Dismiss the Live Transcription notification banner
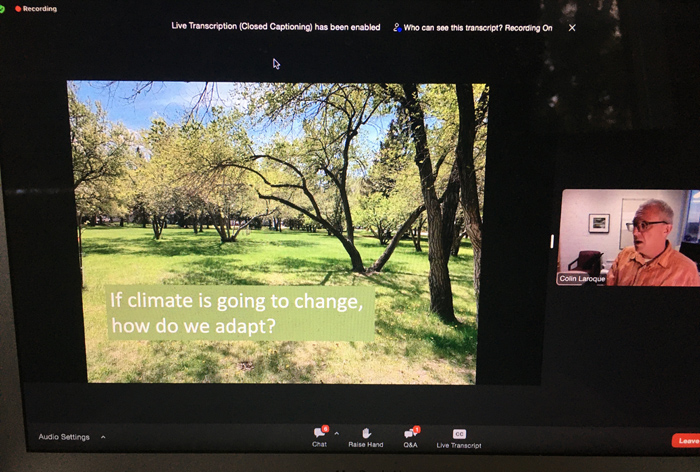The height and width of the screenshot is (472, 700). [572, 28]
